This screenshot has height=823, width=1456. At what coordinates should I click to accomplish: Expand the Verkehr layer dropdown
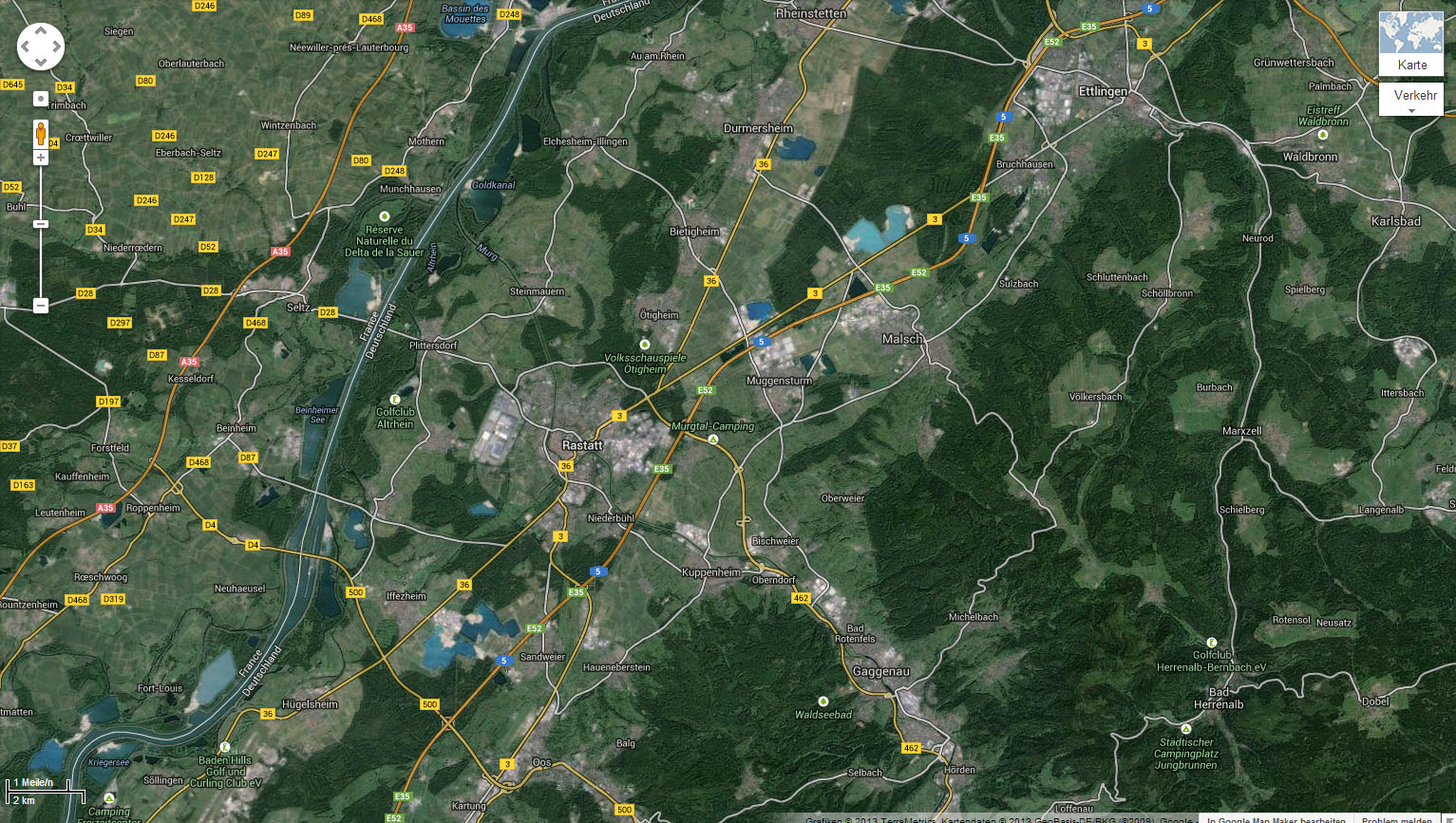click(1411, 99)
